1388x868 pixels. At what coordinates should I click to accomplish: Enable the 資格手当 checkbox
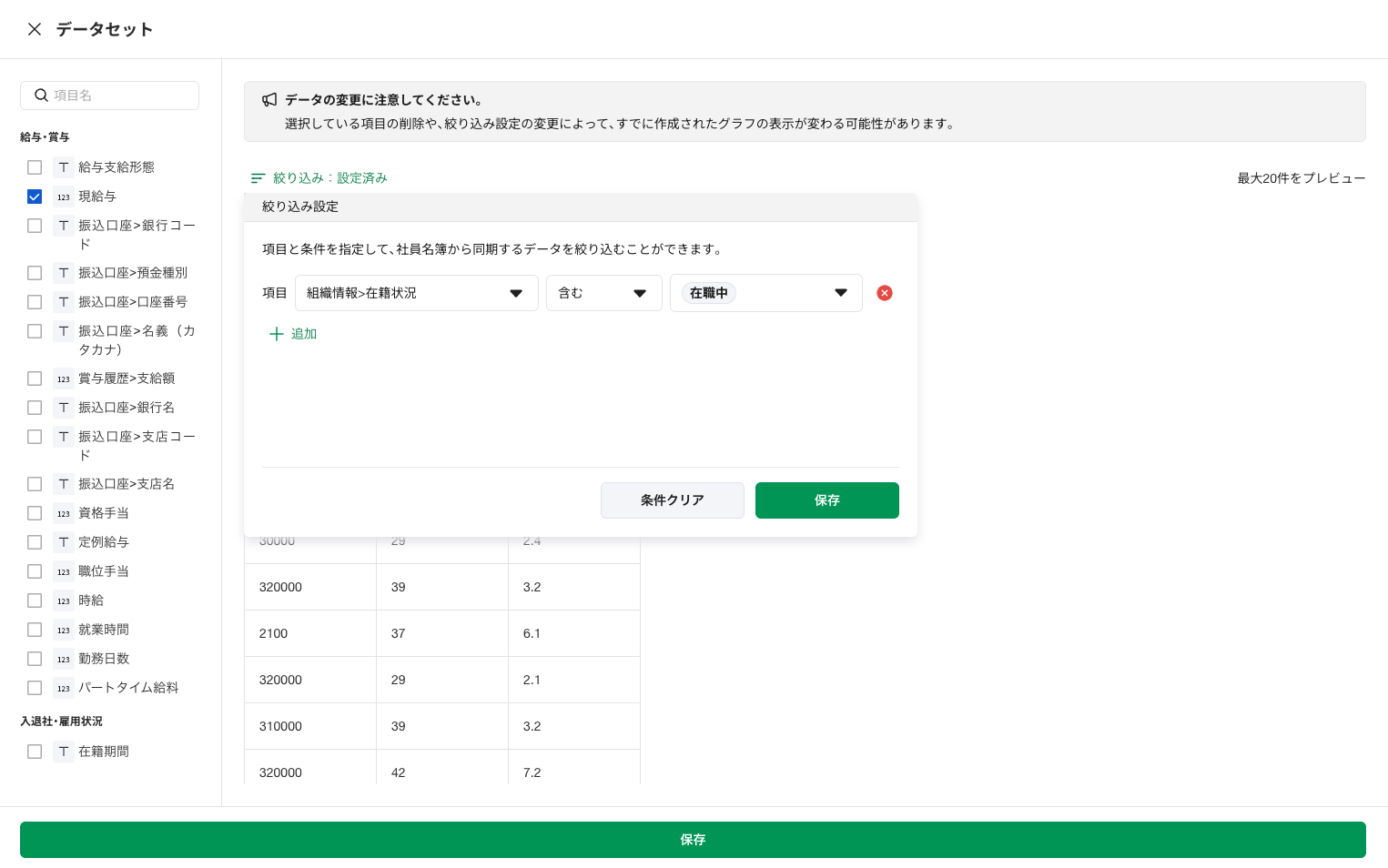pos(35,513)
